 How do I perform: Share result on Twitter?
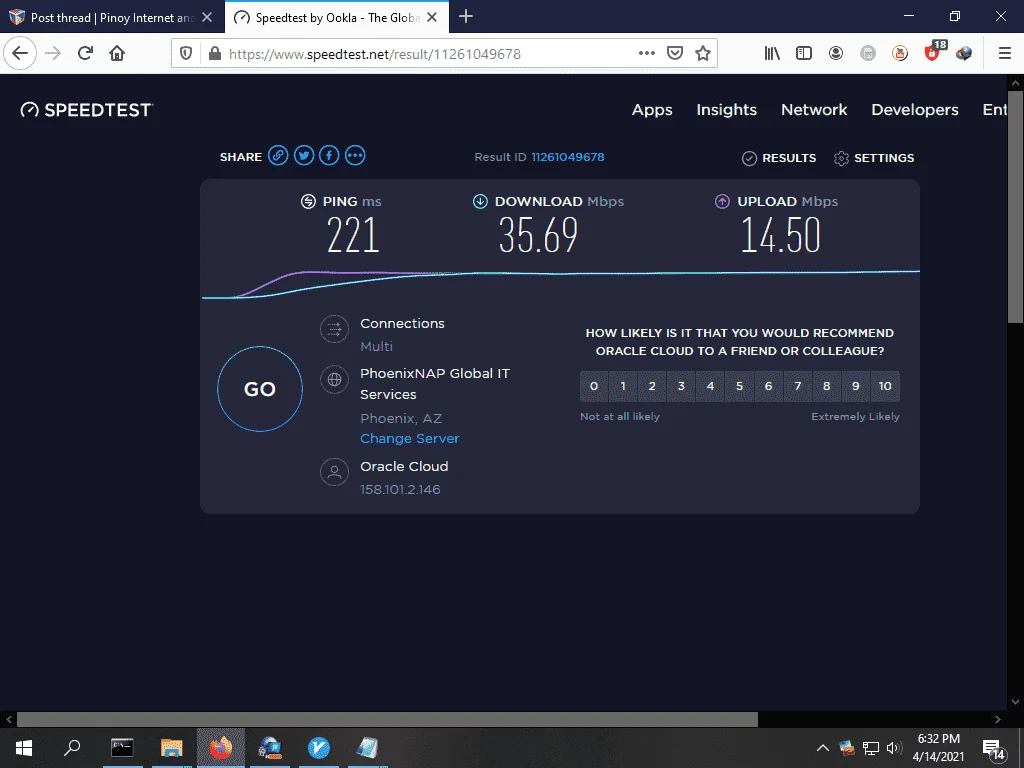tap(304, 155)
